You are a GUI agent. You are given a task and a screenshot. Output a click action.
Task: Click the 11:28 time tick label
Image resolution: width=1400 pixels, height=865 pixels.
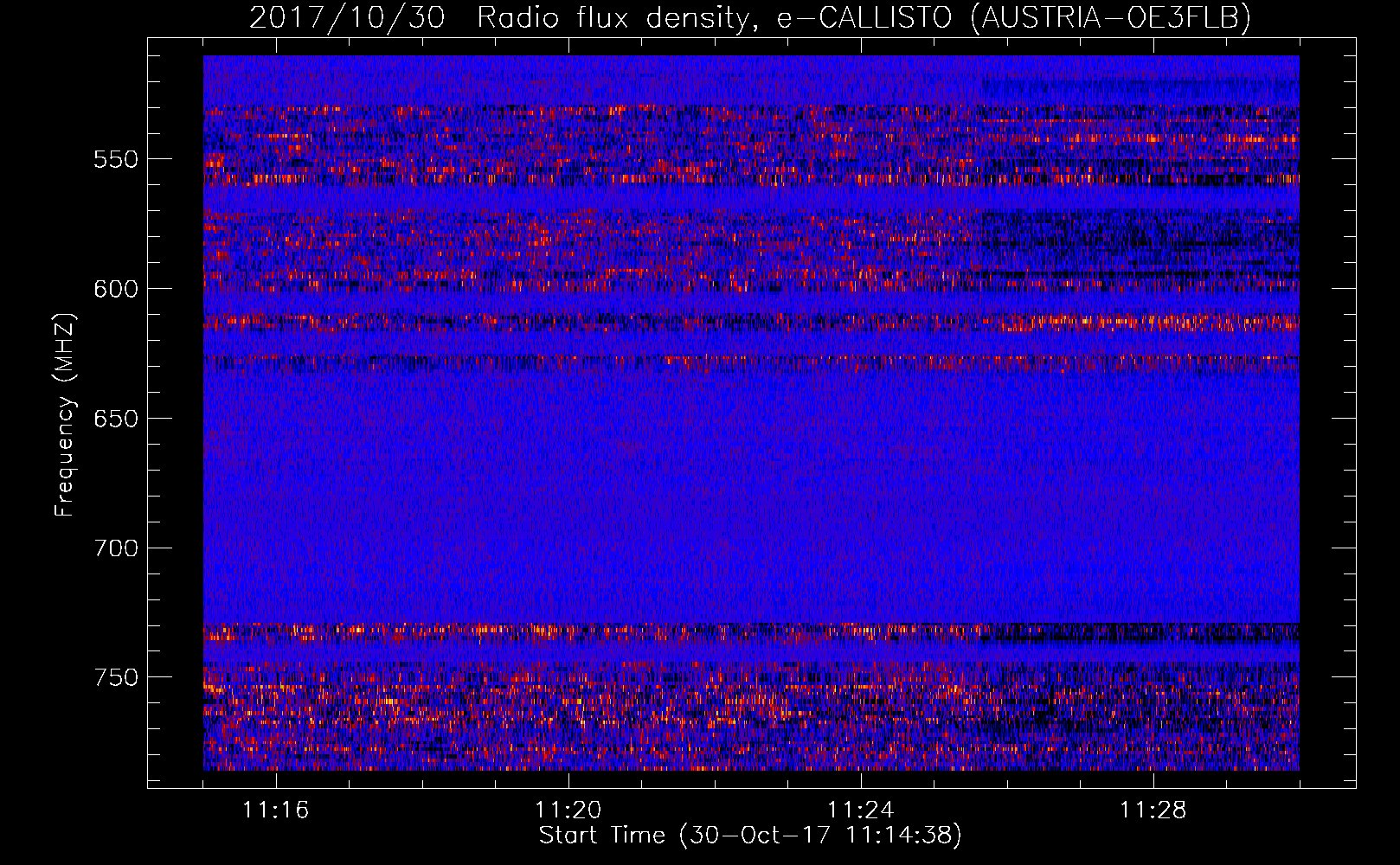[x=1153, y=811]
